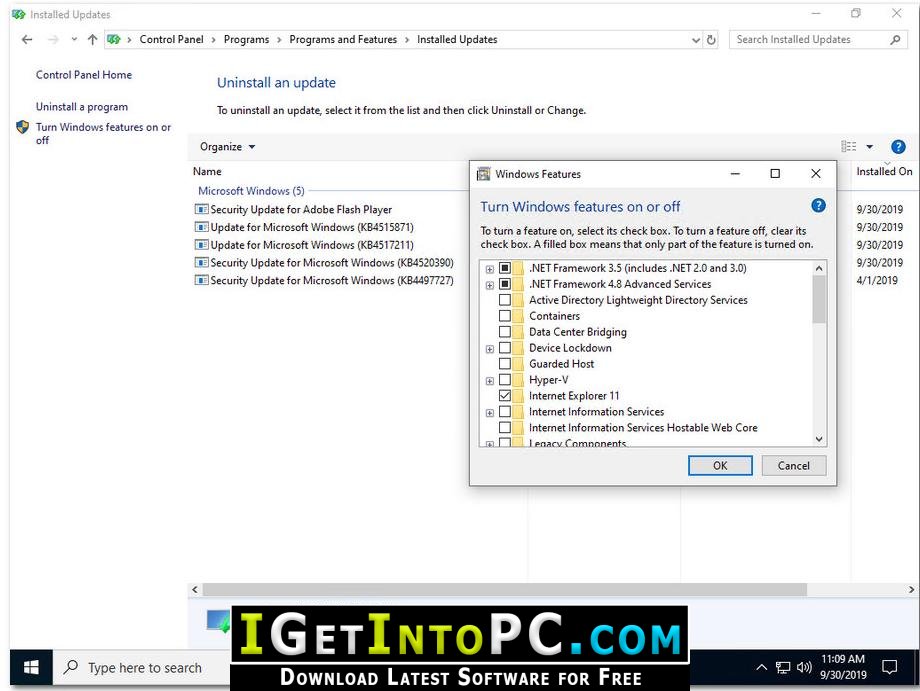Enable the Data Center Bridging checkbox

click(505, 331)
